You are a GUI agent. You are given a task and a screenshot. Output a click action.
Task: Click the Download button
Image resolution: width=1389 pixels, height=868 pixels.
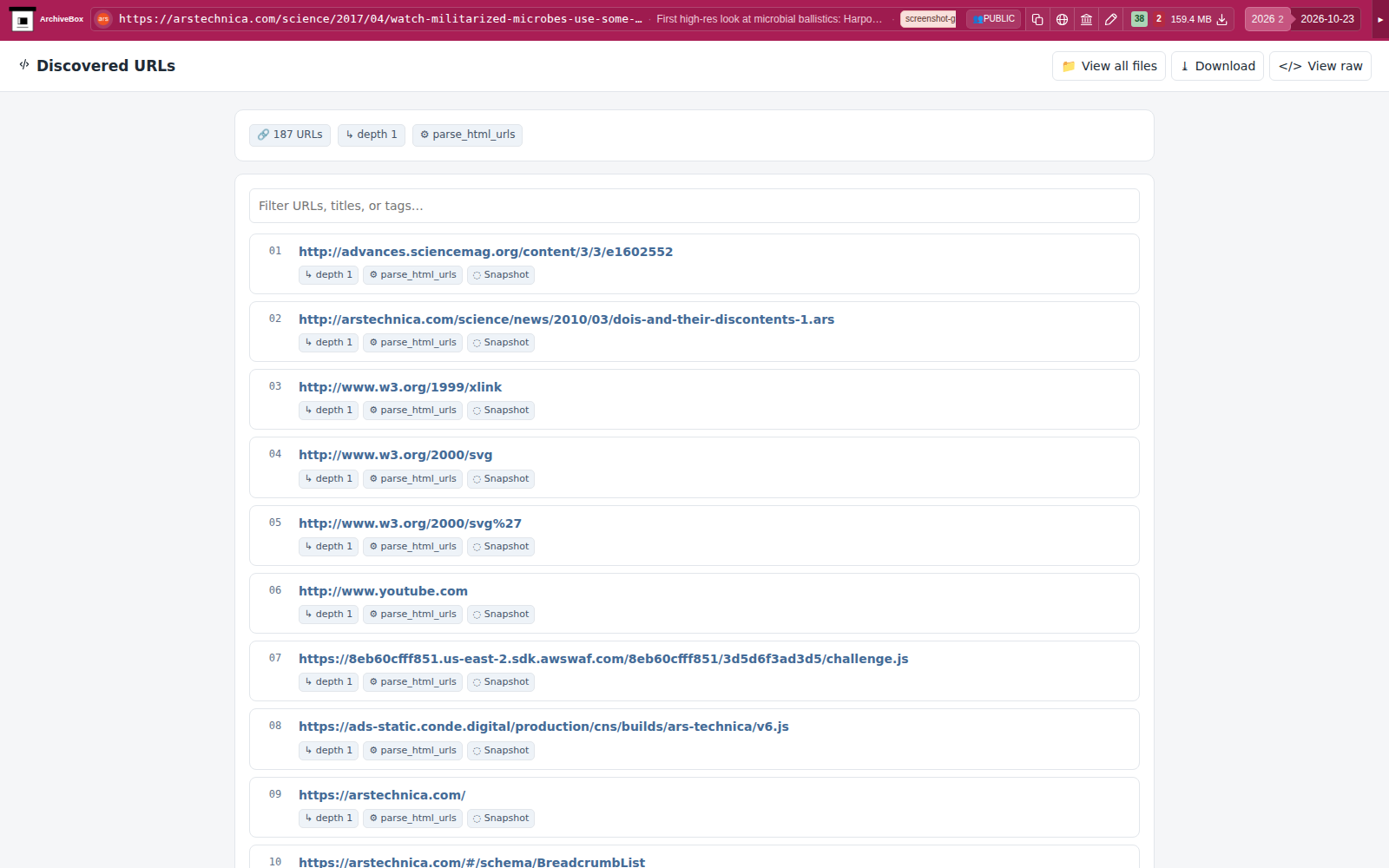pos(1217,66)
